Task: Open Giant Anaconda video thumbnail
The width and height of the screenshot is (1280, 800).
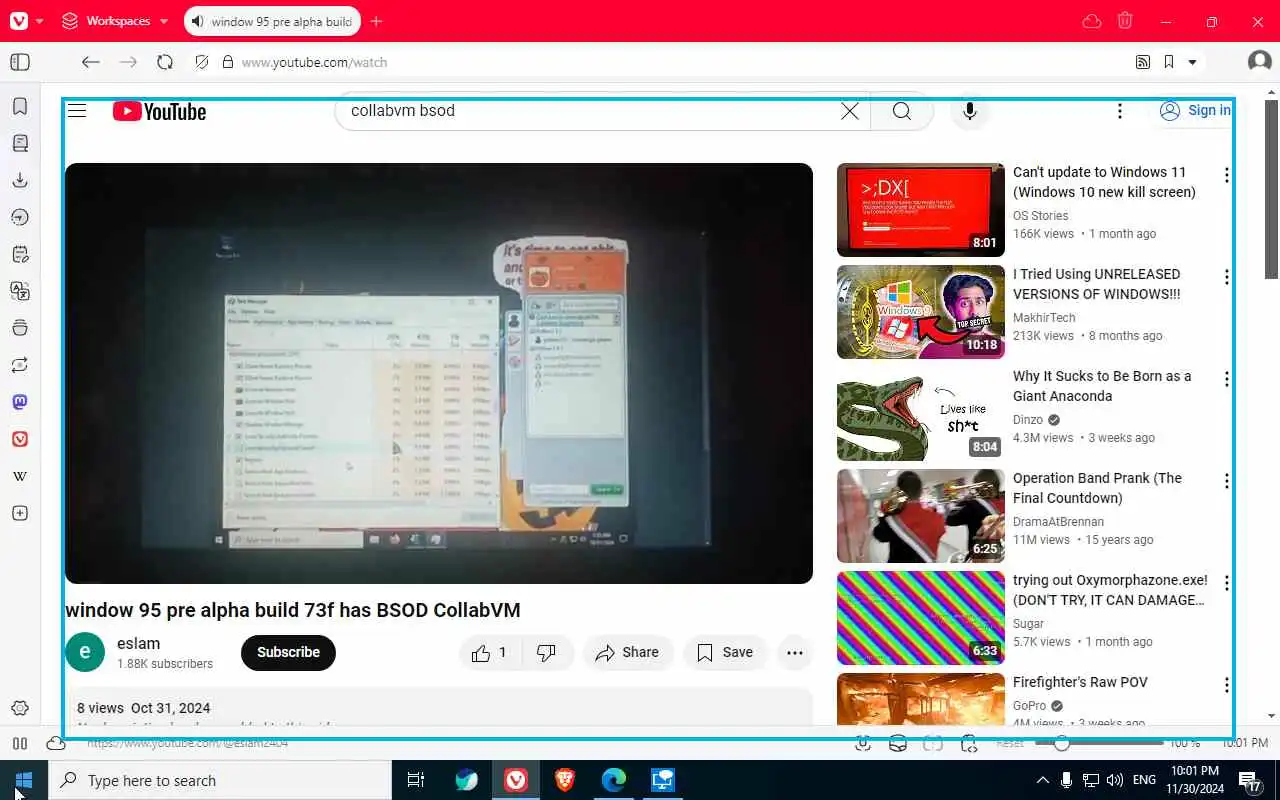Action: (x=921, y=414)
